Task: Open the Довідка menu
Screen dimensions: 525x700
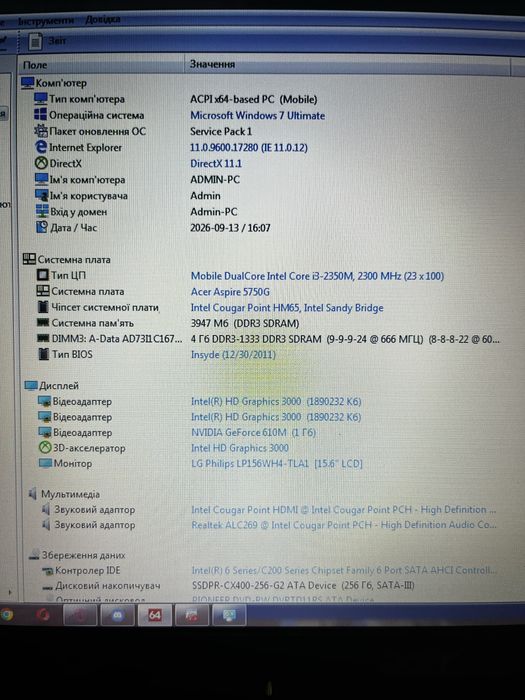Action: (103, 20)
